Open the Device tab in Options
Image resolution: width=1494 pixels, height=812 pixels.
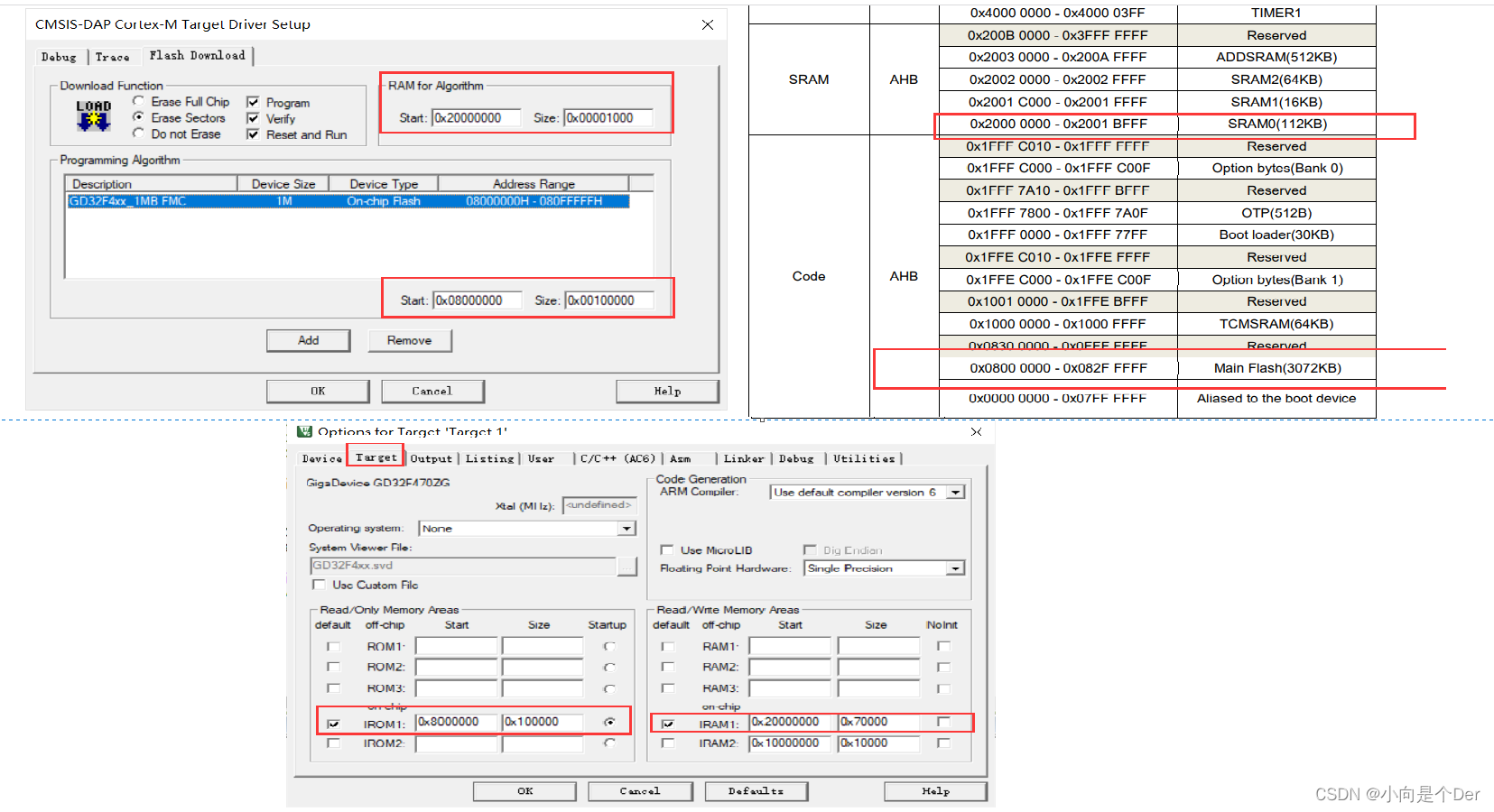point(322,458)
